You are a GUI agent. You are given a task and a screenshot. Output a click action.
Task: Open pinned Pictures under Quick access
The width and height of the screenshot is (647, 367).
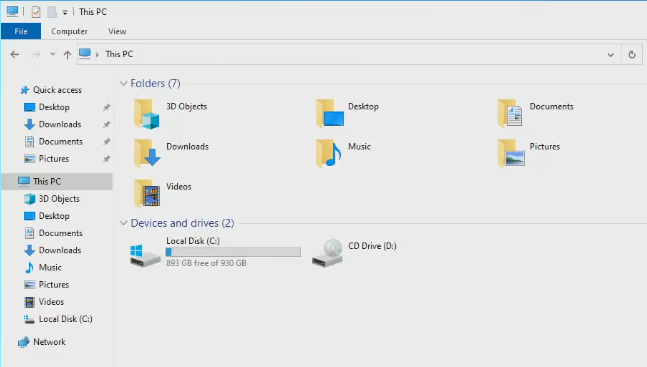[54, 159]
